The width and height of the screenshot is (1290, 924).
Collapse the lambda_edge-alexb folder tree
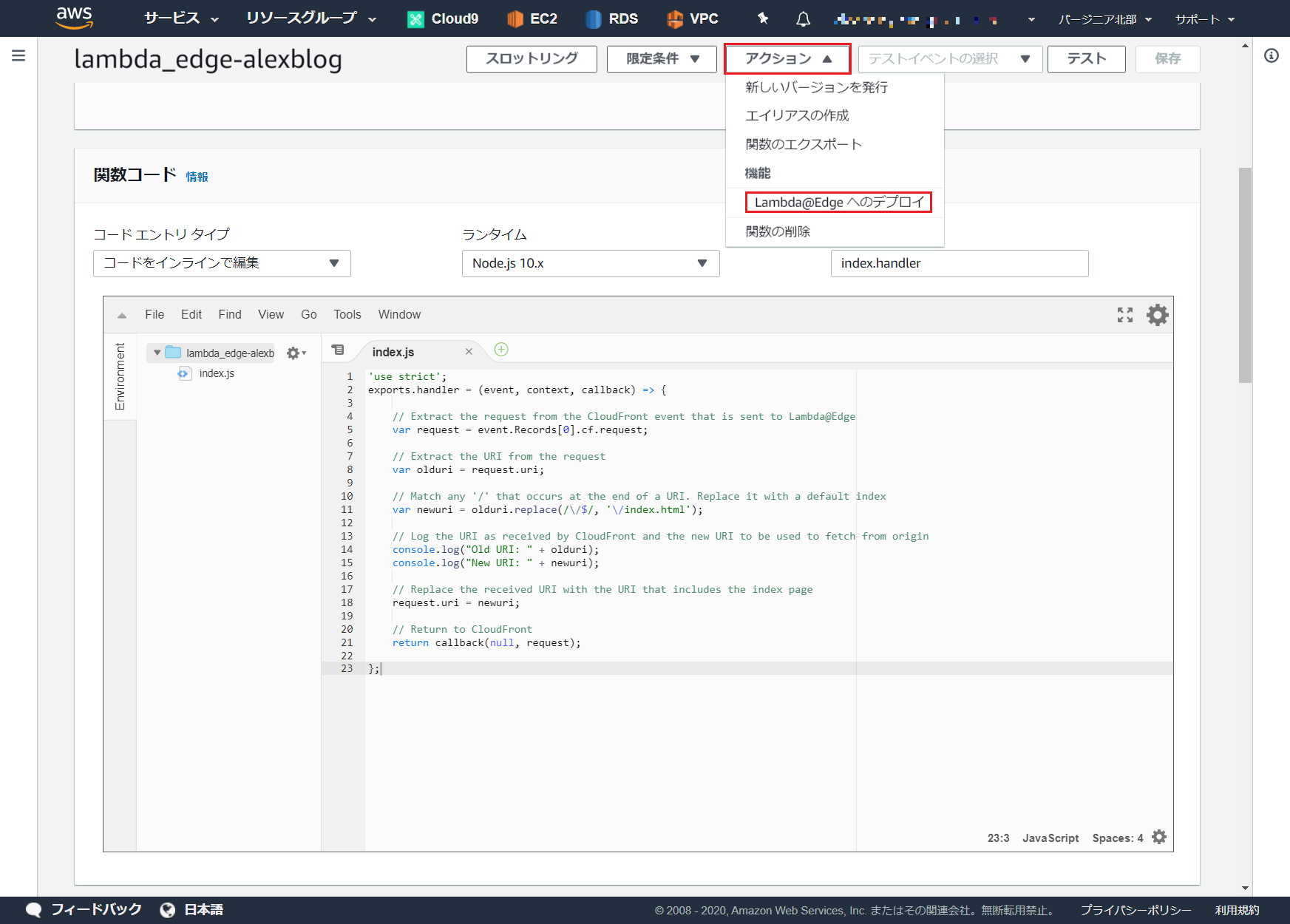157,353
